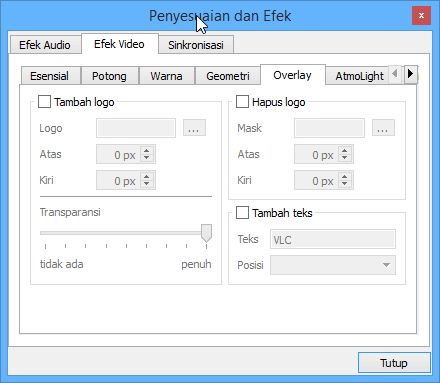Enable the Tambah logo checkbox

[x=44, y=102]
